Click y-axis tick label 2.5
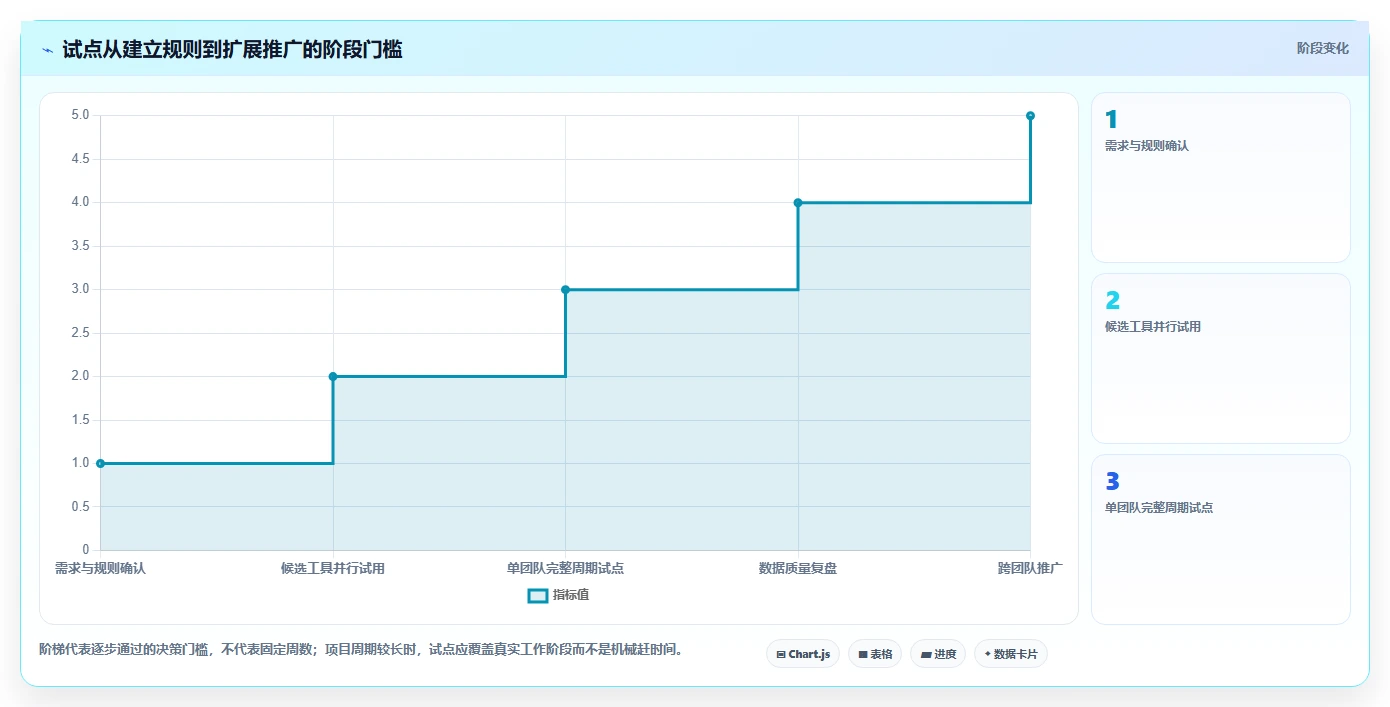Image resolution: width=1390 pixels, height=707 pixels. (x=80, y=333)
